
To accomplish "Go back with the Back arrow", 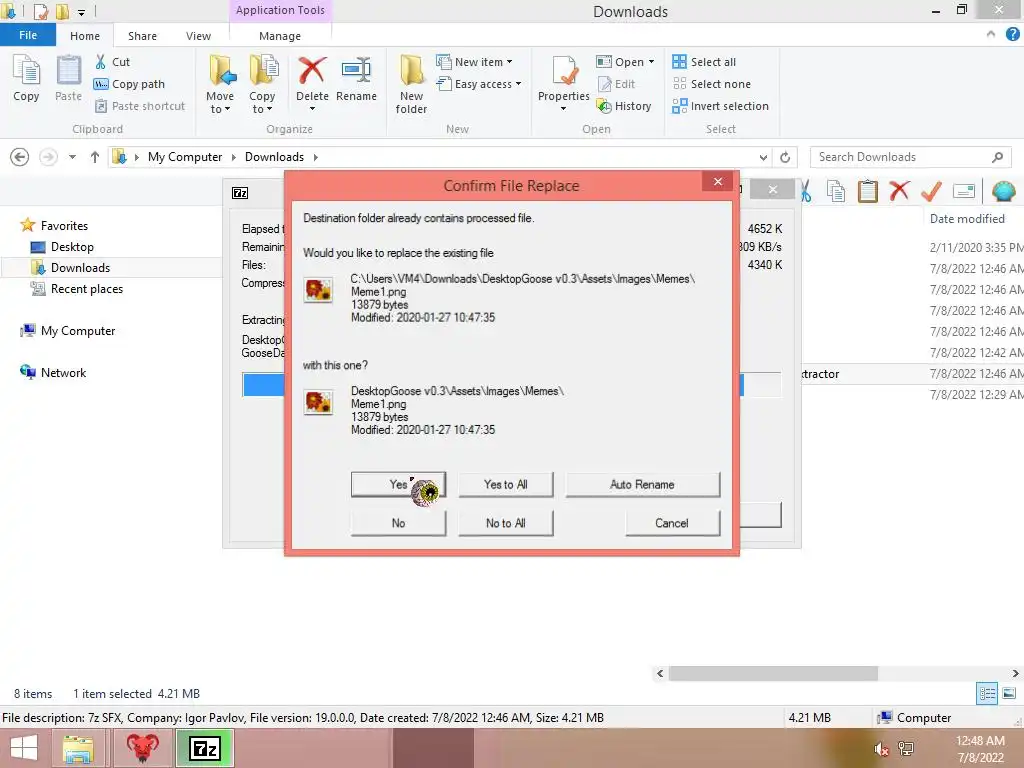I will coord(20,157).
